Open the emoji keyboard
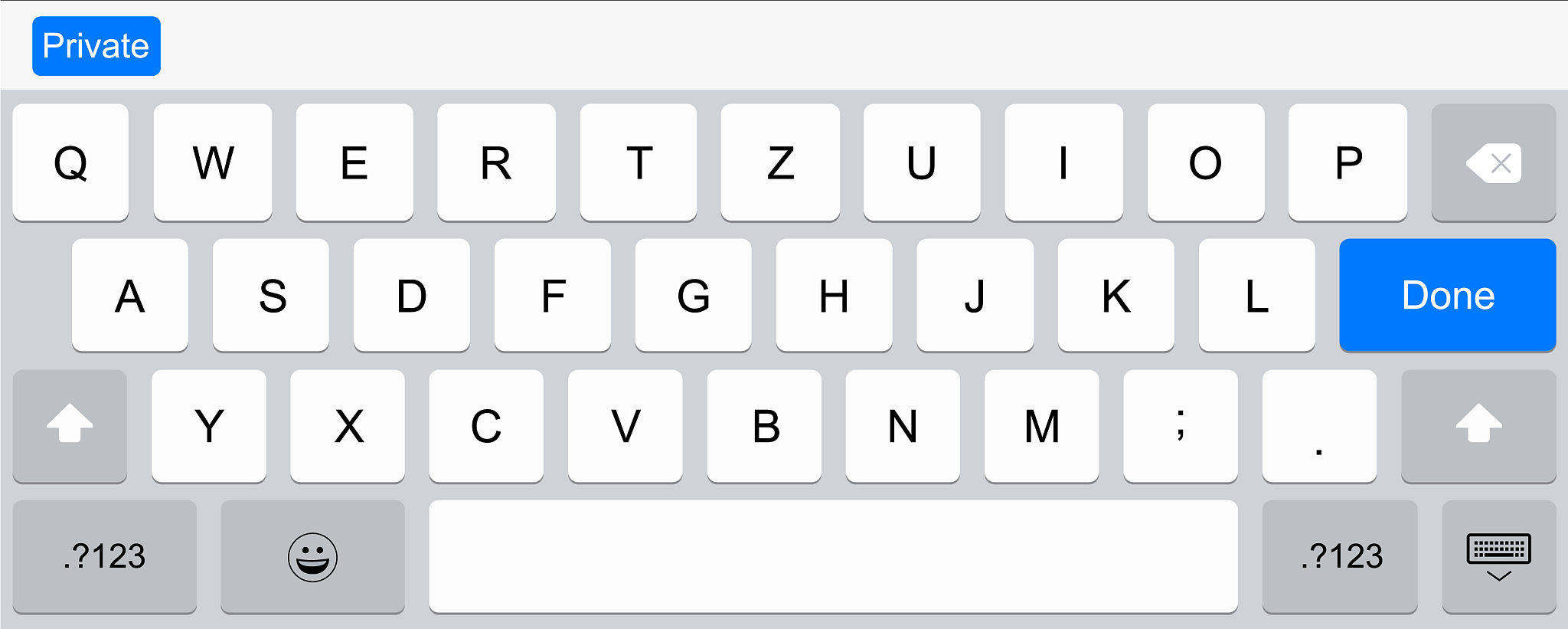 point(312,557)
